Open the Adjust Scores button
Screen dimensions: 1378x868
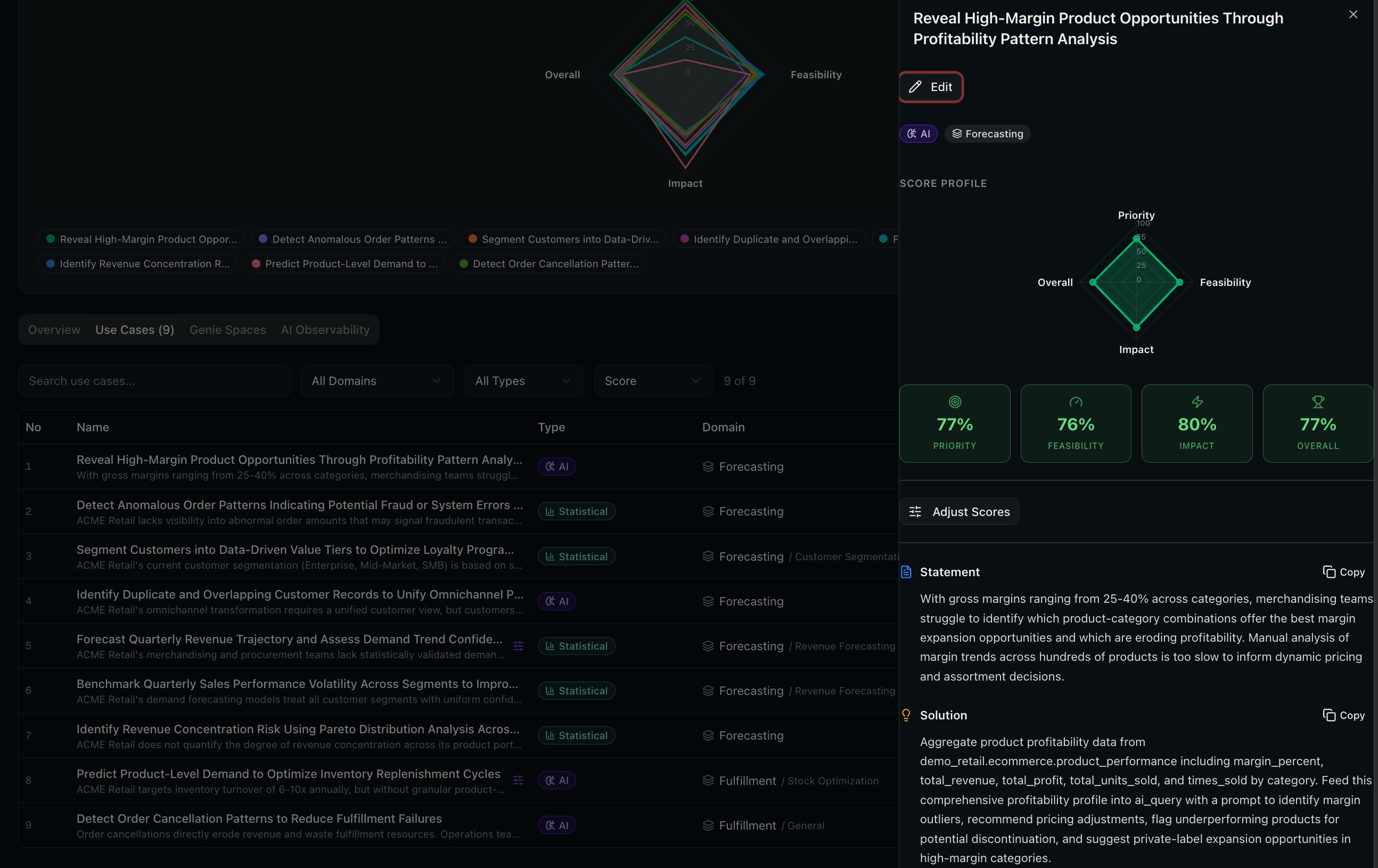[959, 512]
